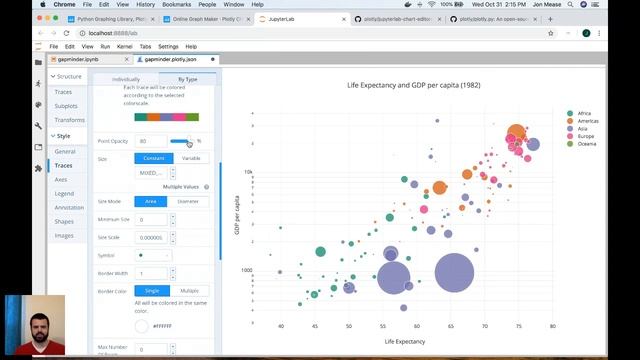This screenshot has width=640, height=360.
Task: Select Variable size option
Action: (x=191, y=158)
